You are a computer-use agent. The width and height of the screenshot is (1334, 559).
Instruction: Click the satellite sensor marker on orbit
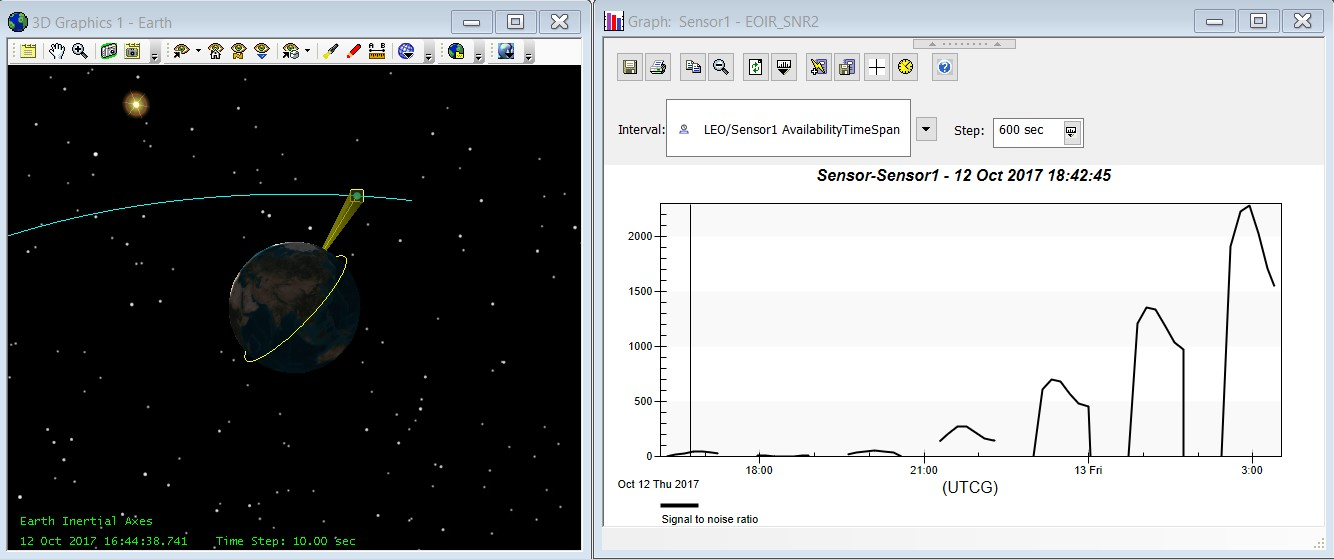tap(356, 196)
